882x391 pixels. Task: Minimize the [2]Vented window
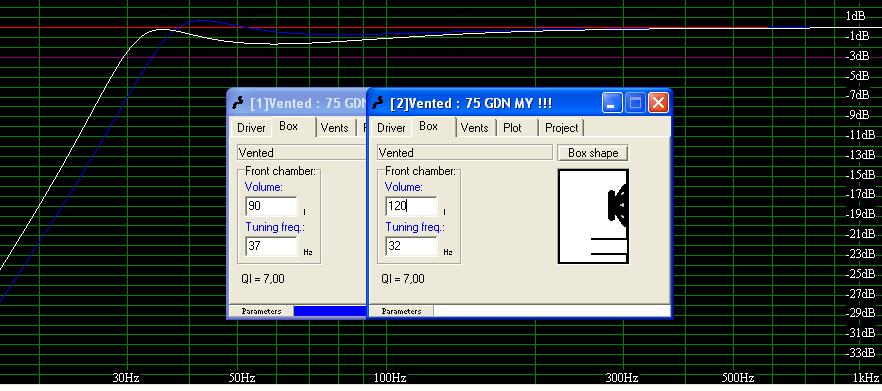click(613, 103)
